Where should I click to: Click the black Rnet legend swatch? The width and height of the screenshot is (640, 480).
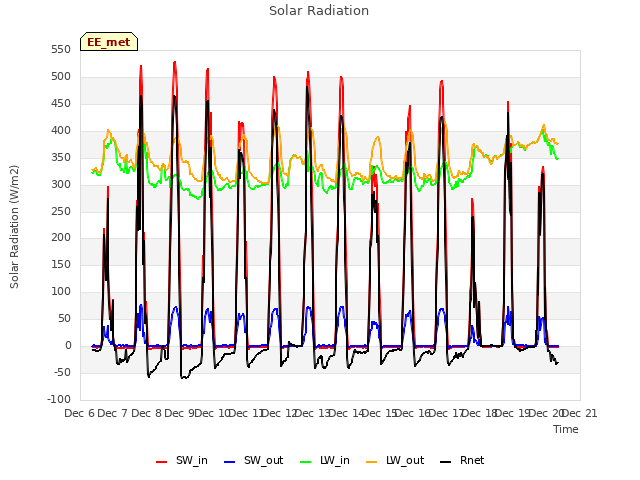click(x=446, y=462)
